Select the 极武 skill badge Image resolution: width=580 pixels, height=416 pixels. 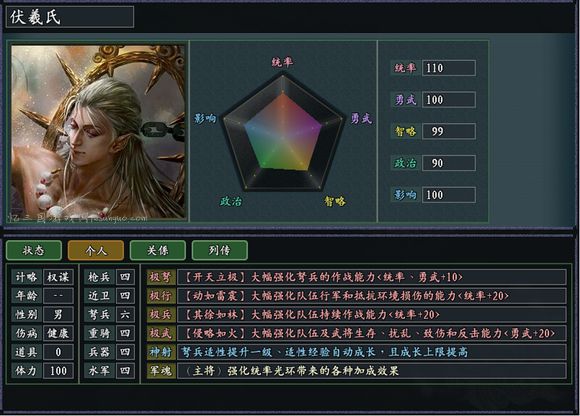[161, 334]
